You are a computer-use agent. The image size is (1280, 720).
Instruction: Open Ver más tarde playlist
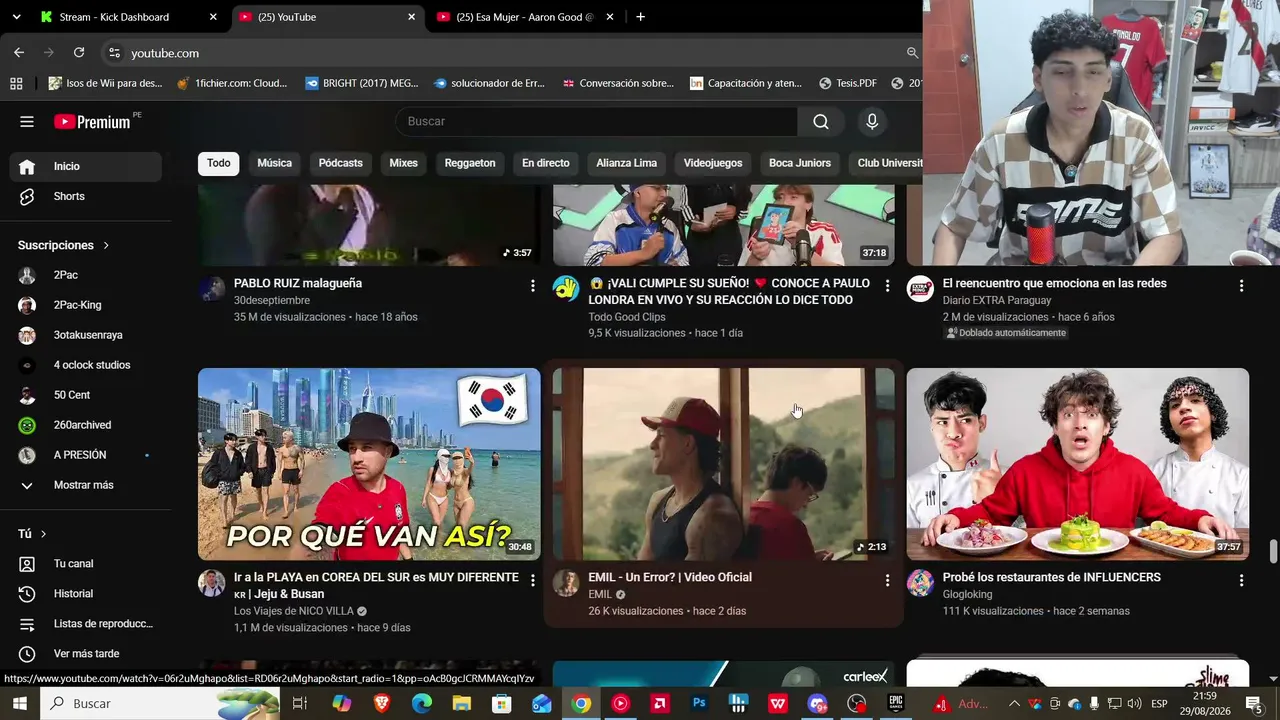(x=86, y=654)
